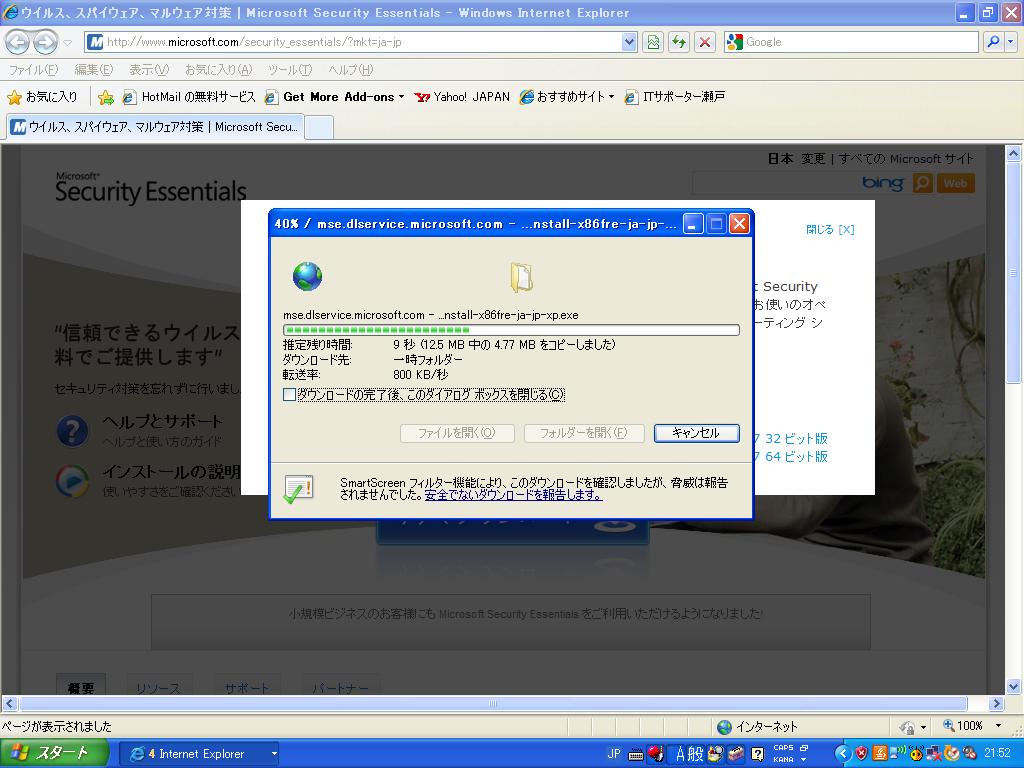This screenshot has width=1024, height=768.
Task: Click the Windows スタート button
Action: [55, 754]
